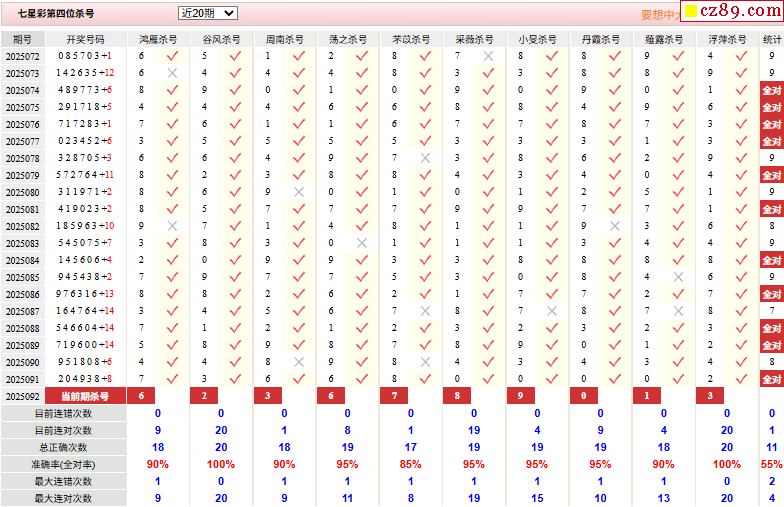Image resolution: width=784 pixels, height=507 pixels.
Task: Click the 七星彩第四位杀号 title
Action: point(56,14)
